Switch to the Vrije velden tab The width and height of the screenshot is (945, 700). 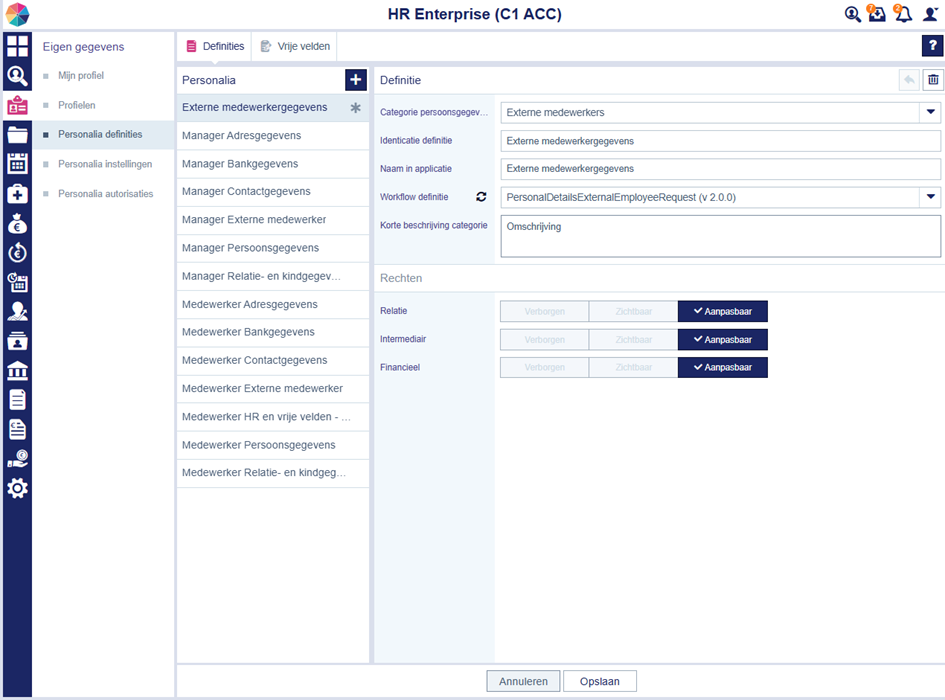295,46
